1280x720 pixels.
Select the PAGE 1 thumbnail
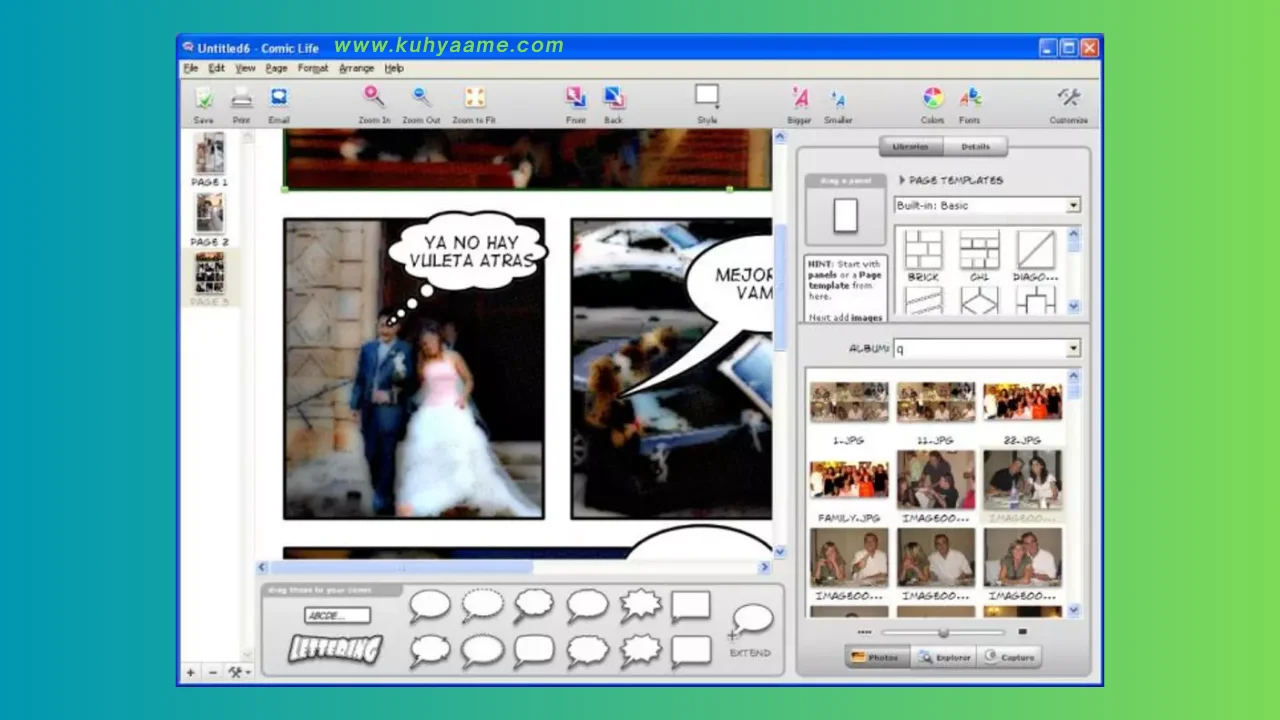(x=210, y=154)
